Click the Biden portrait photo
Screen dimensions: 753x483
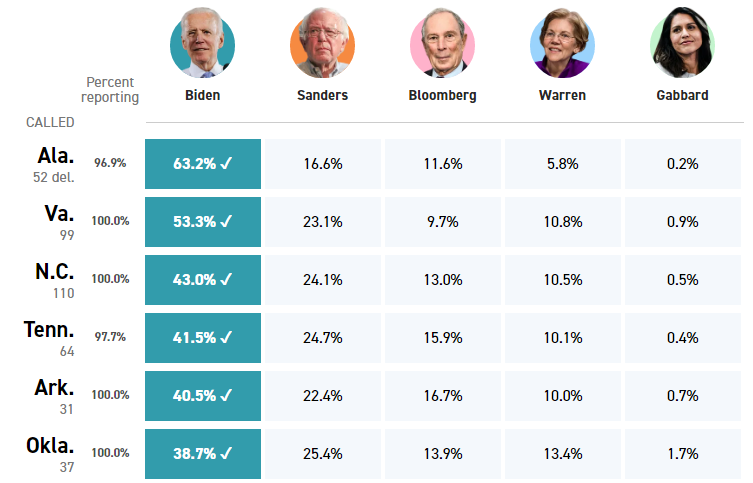(203, 42)
